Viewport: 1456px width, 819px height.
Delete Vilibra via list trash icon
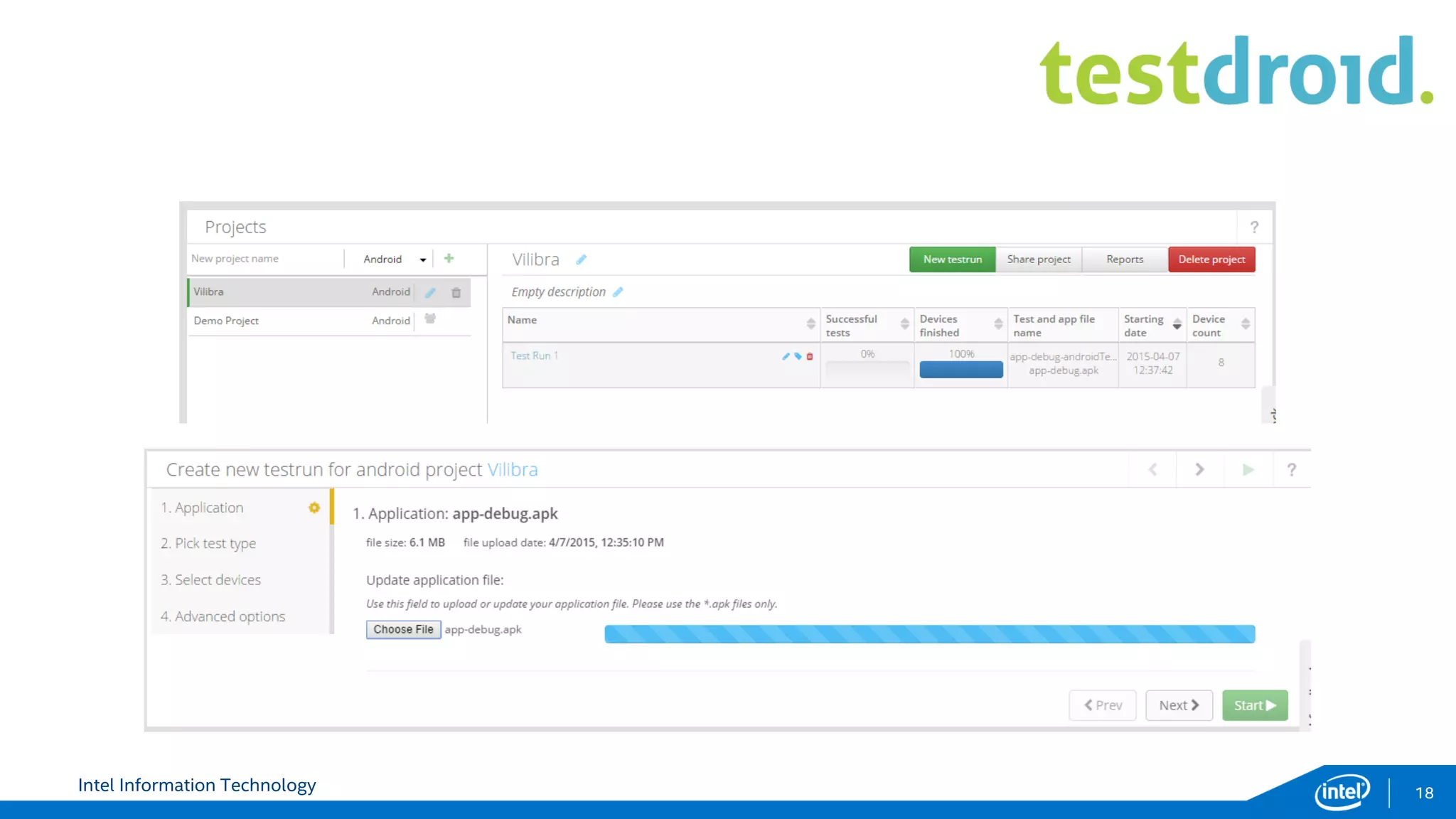click(x=456, y=292)
